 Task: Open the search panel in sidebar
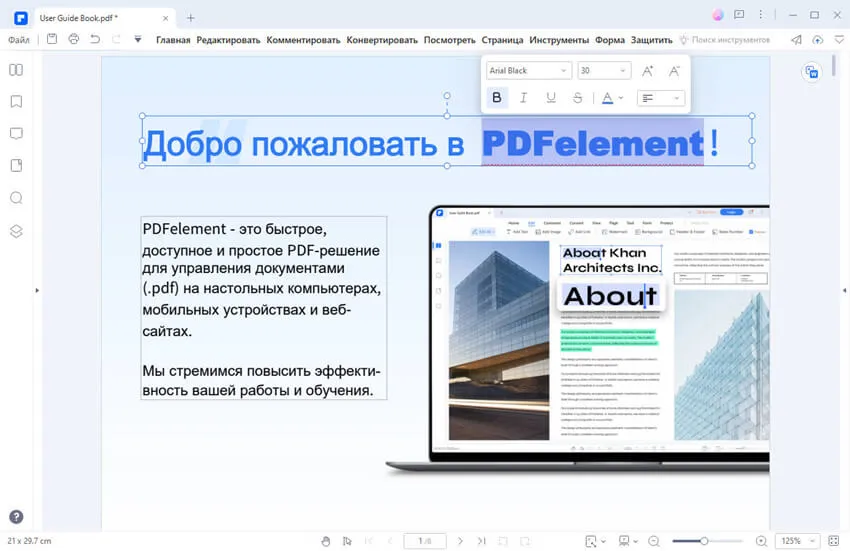[x=16, y=198]
